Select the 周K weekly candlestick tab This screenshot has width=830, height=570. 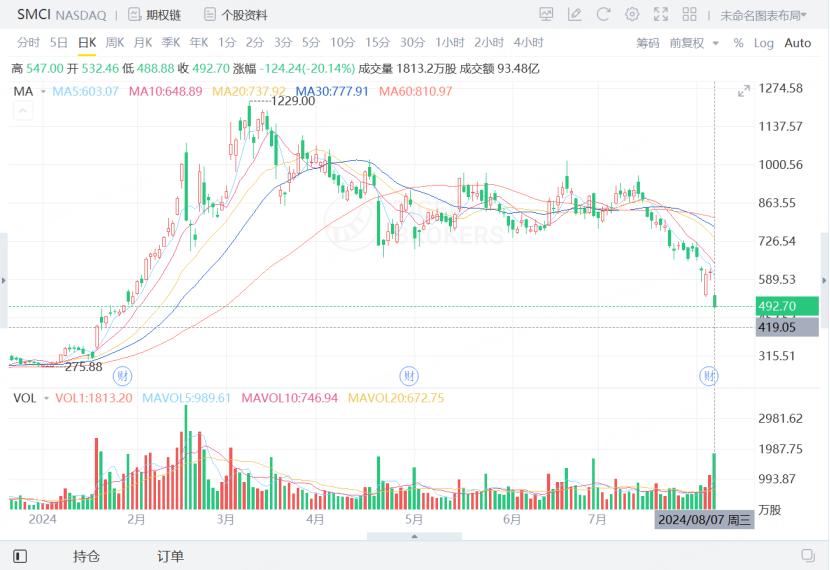pos(114,42)
